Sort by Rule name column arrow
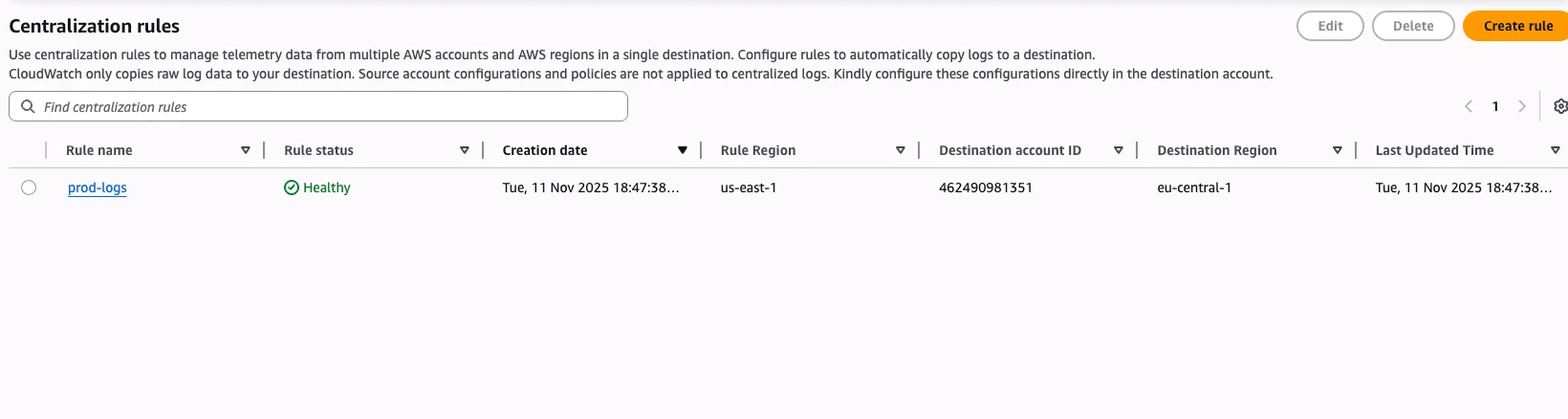This screenshot has width=1568, height=419. point(246,150)
